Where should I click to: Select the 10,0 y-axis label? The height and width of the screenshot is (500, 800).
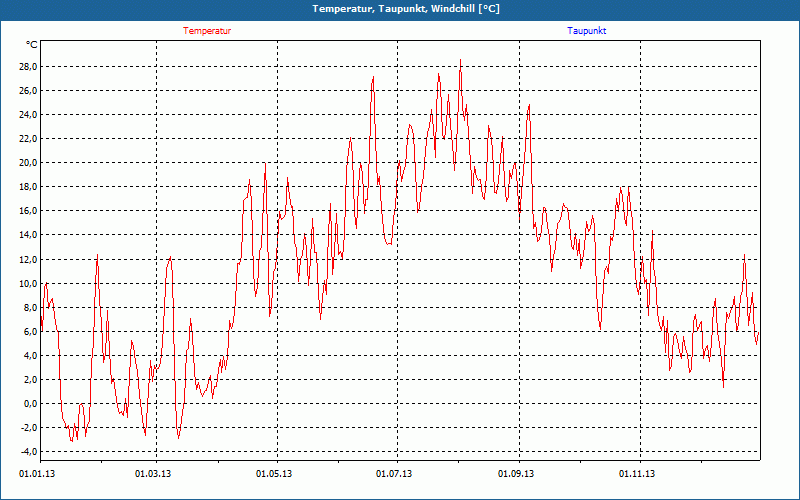(x=28, y=283)
